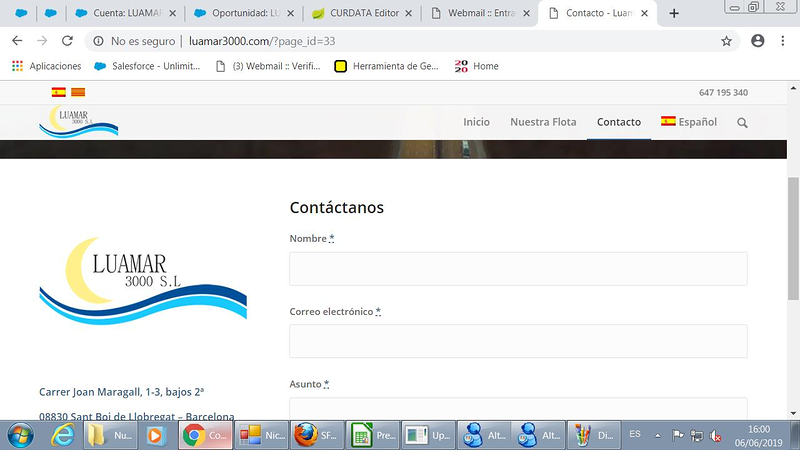Focus the Correo electrónico input field
800x450 pixels.
pos(518,341)
